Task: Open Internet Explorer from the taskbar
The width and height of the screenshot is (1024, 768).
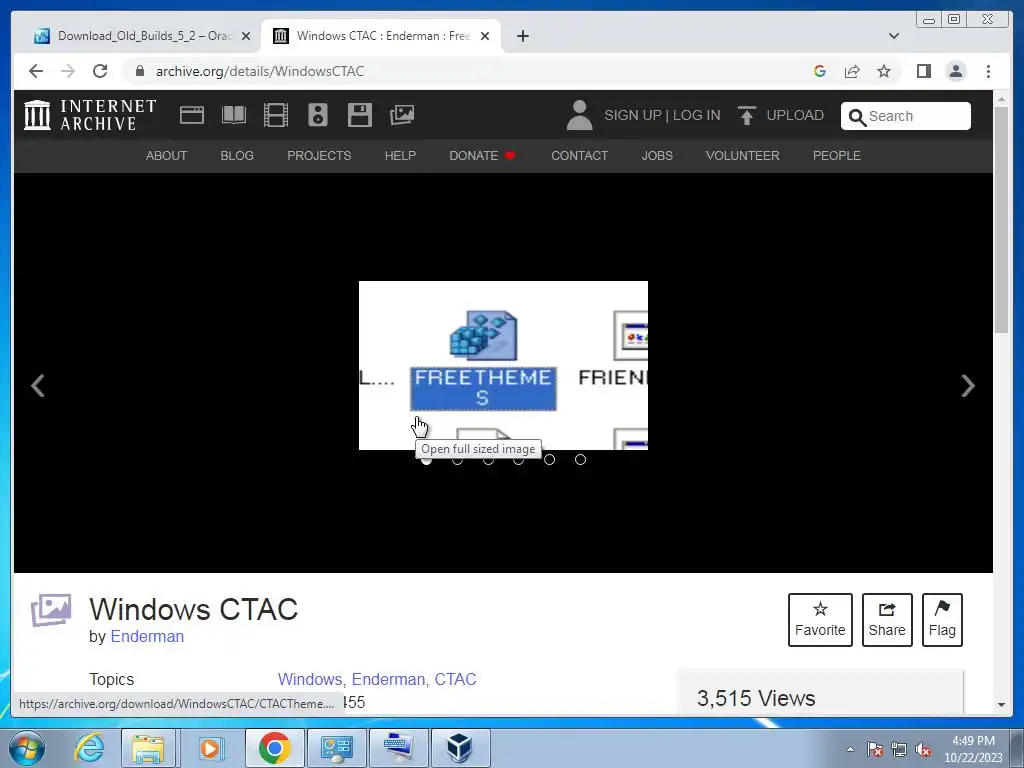Action: [89, 748]
